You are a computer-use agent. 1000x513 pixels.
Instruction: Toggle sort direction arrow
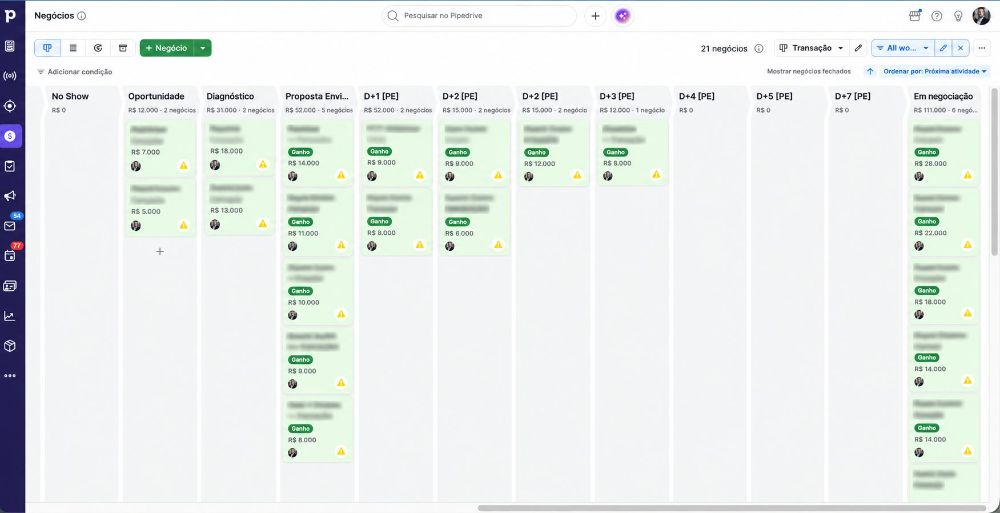coord(870,71)
